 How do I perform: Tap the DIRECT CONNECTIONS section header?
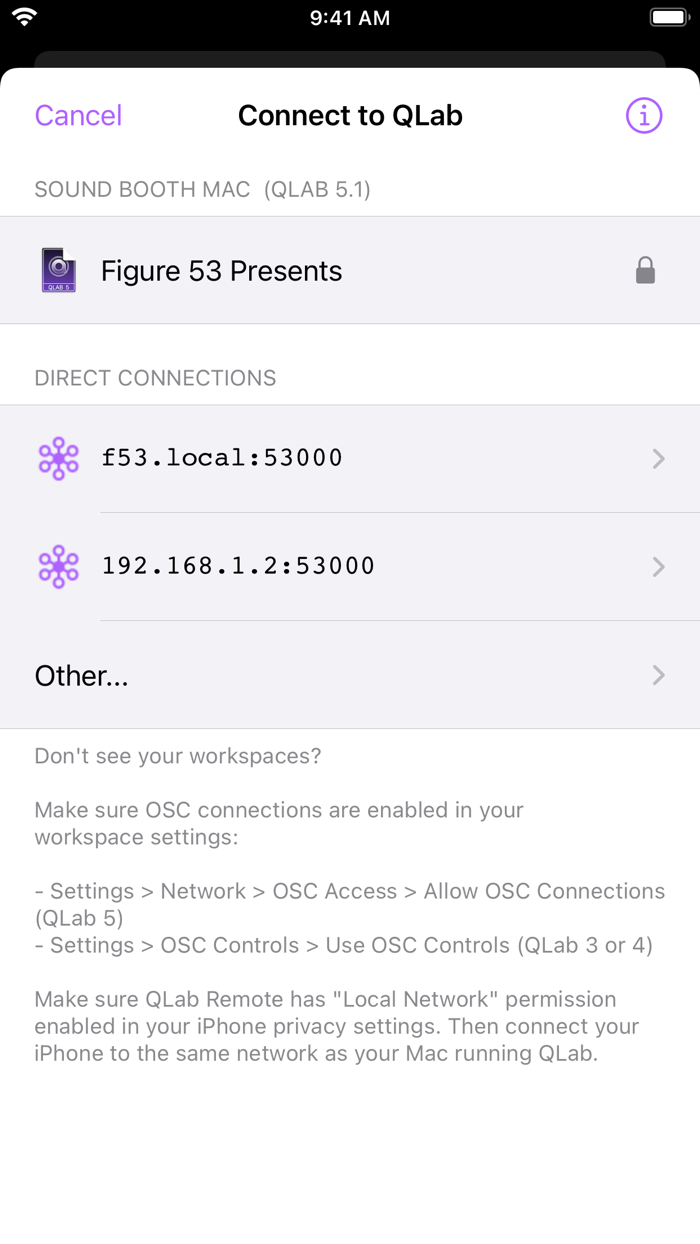point(155,378)
